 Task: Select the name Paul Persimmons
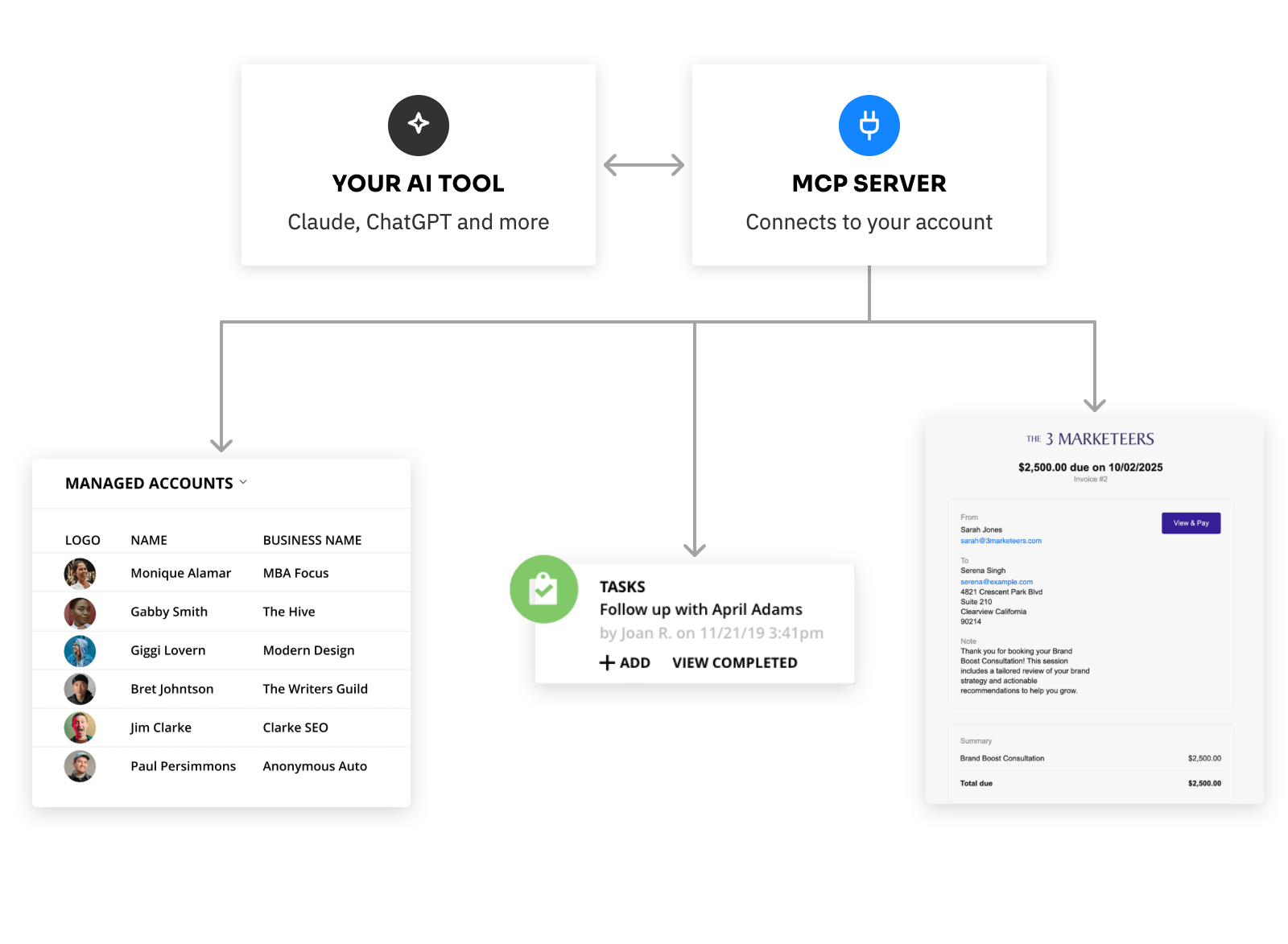click(184, 766)
